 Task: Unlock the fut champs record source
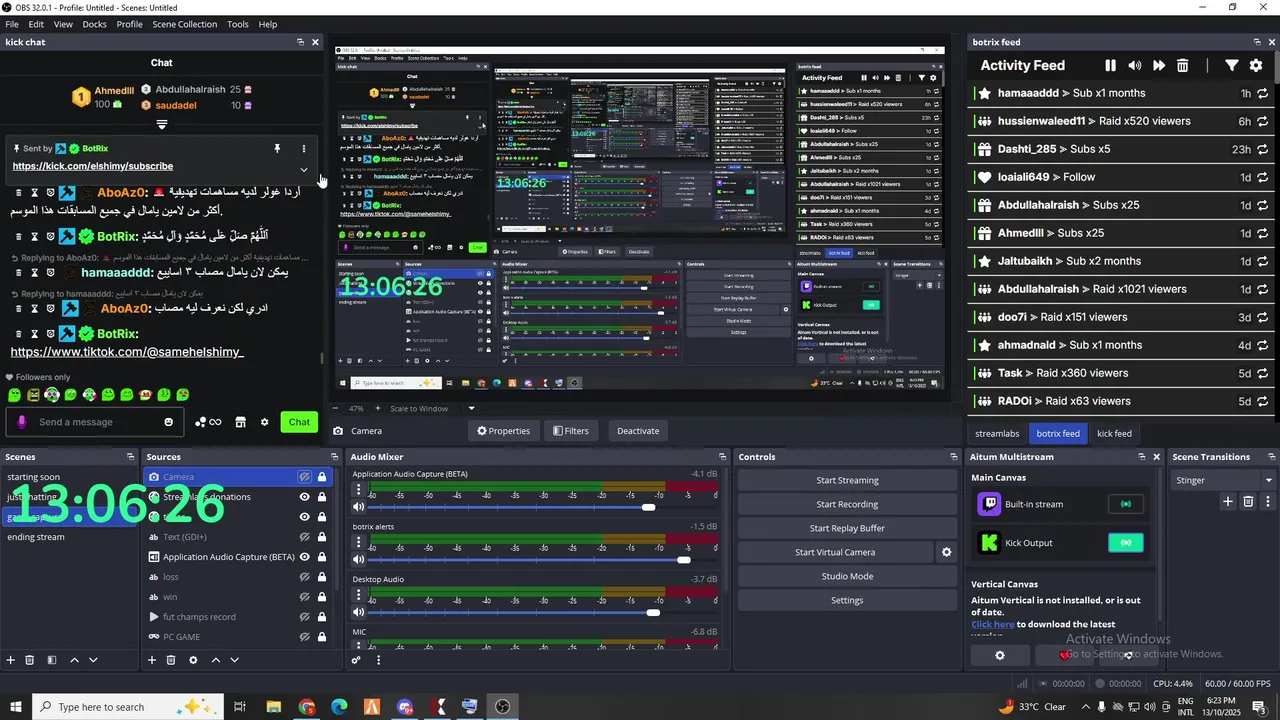(x=322, y=617)
